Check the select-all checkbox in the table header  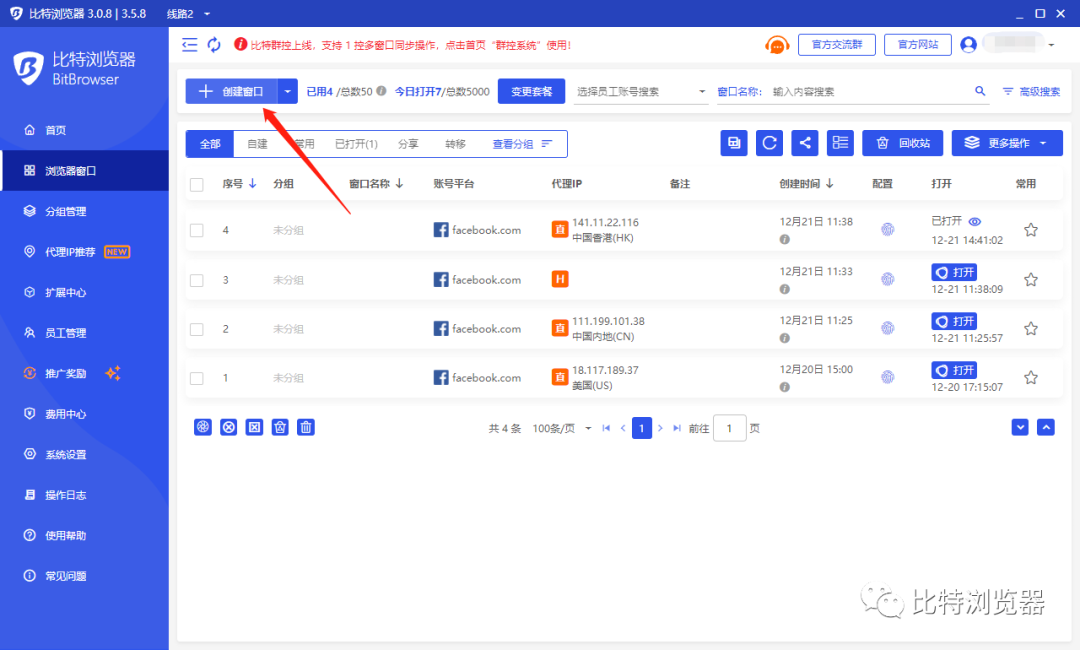[196, 184]
